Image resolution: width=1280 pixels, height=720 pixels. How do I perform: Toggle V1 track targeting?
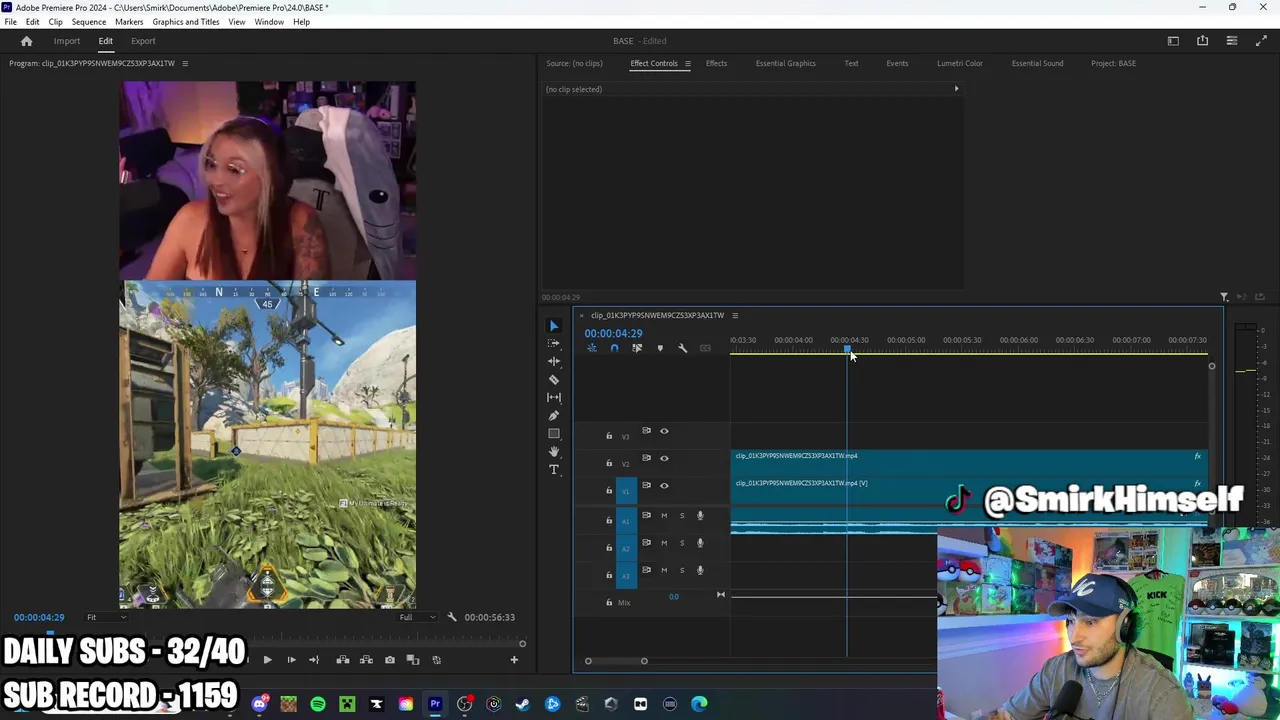[x=626, y=491]
